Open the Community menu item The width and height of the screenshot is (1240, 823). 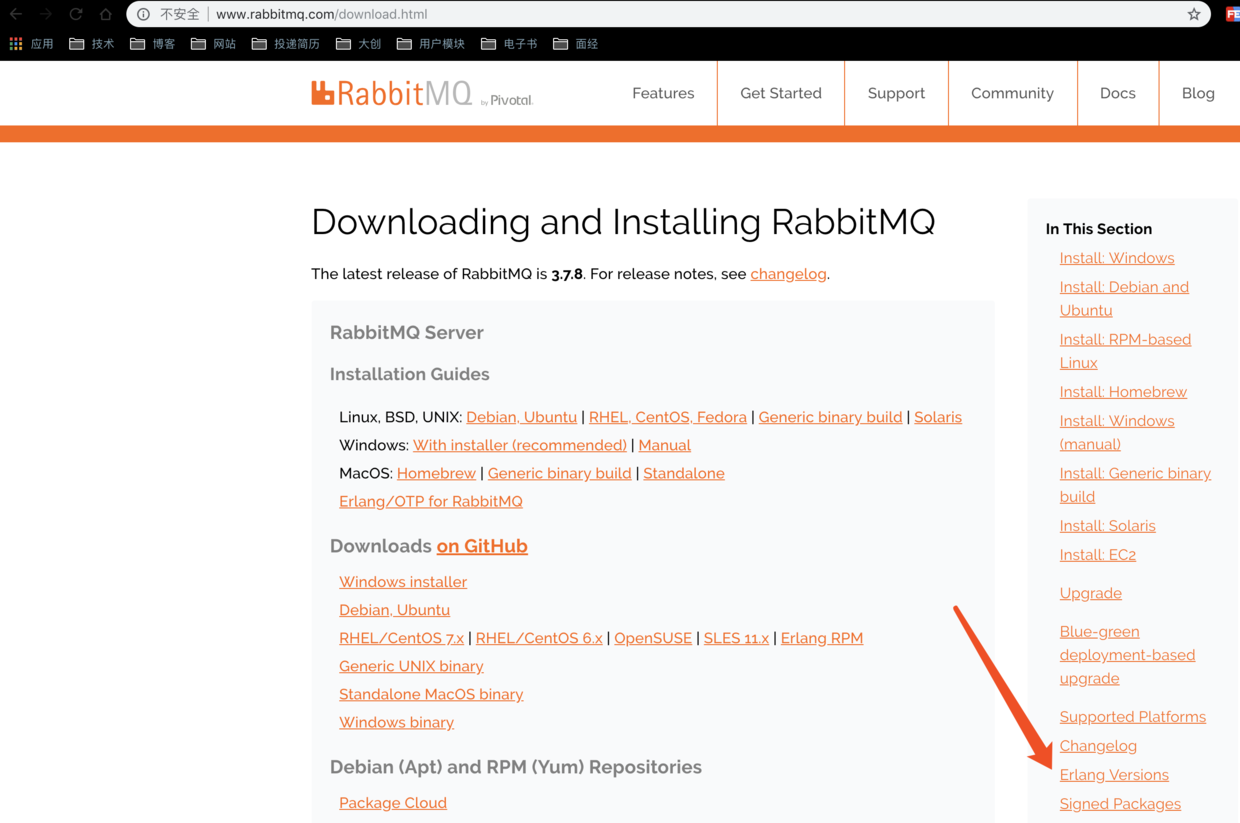point(1012,93)
